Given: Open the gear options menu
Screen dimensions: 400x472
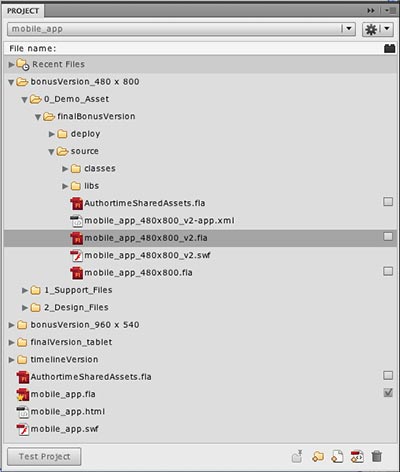Looking at the screenshot, I should click(377, 29).
